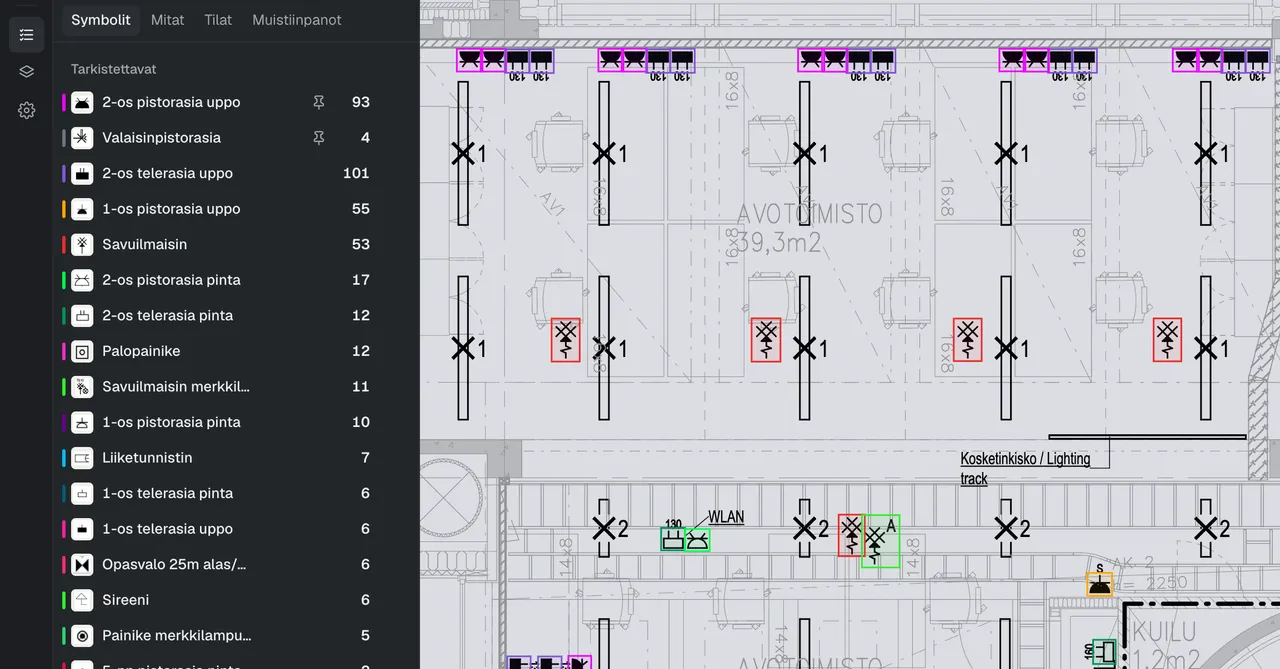Select the 2-os pistorasia pinta row
This screenshot has height=669, width=1280.
coord(216,280)
